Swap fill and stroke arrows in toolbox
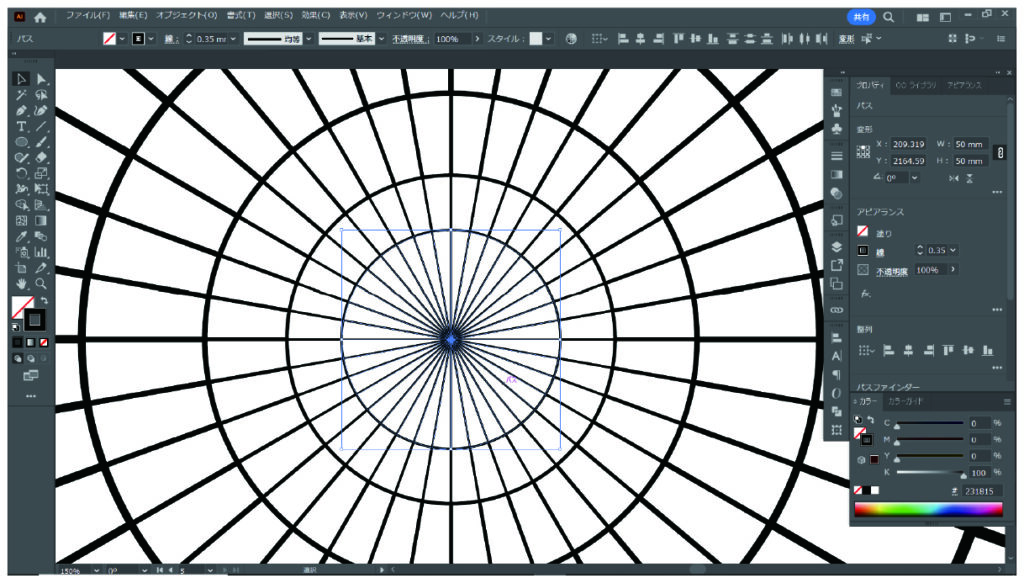Viewport: 1024px width, 583px height. click(44, 301)
